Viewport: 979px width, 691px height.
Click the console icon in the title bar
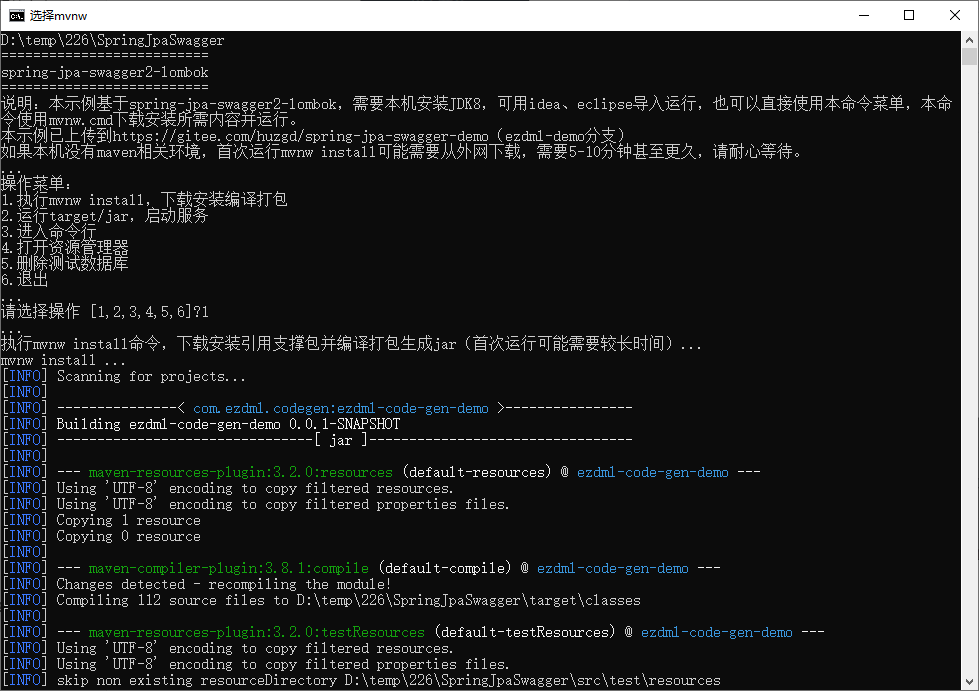[x=17, y=15]
